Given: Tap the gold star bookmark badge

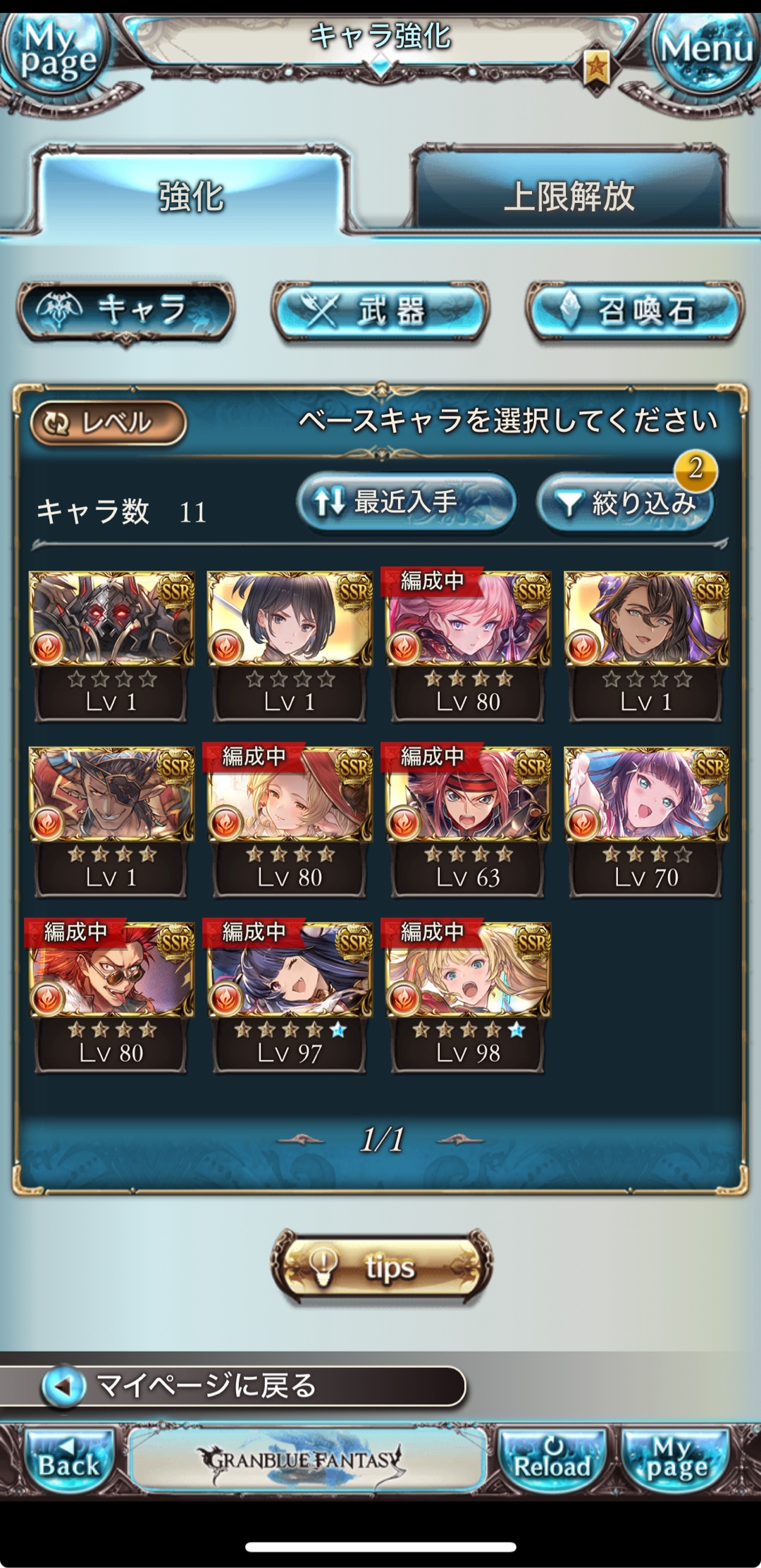Looking at the screenshot, I should point(596,68).
